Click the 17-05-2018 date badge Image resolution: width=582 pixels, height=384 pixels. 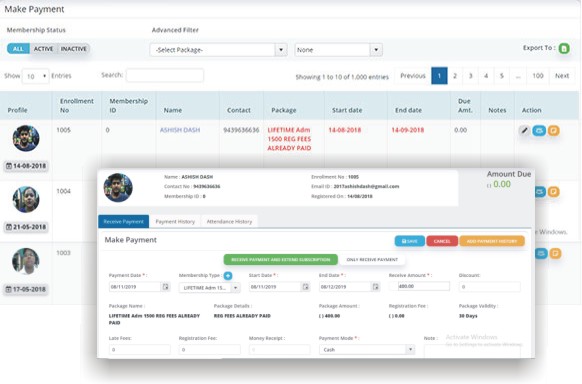click(x=26, y=289)
